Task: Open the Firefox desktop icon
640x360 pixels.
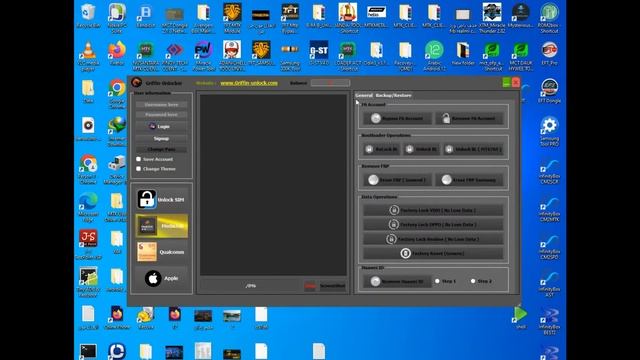Action: (x=117, y=53)
